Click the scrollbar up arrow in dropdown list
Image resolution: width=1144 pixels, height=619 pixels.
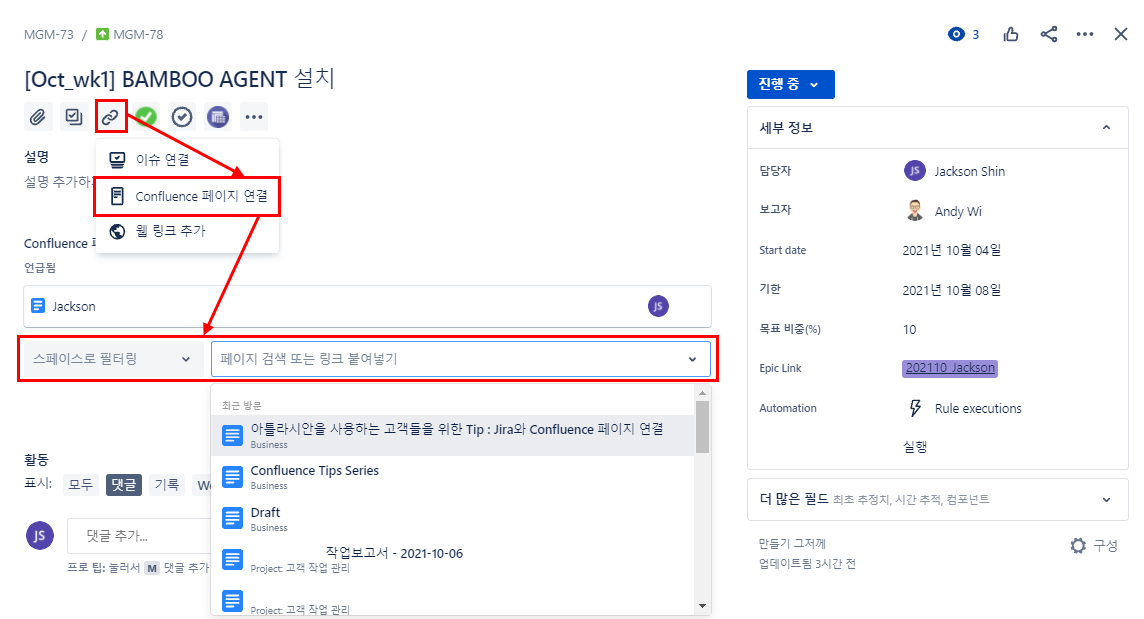pos(702,393)
